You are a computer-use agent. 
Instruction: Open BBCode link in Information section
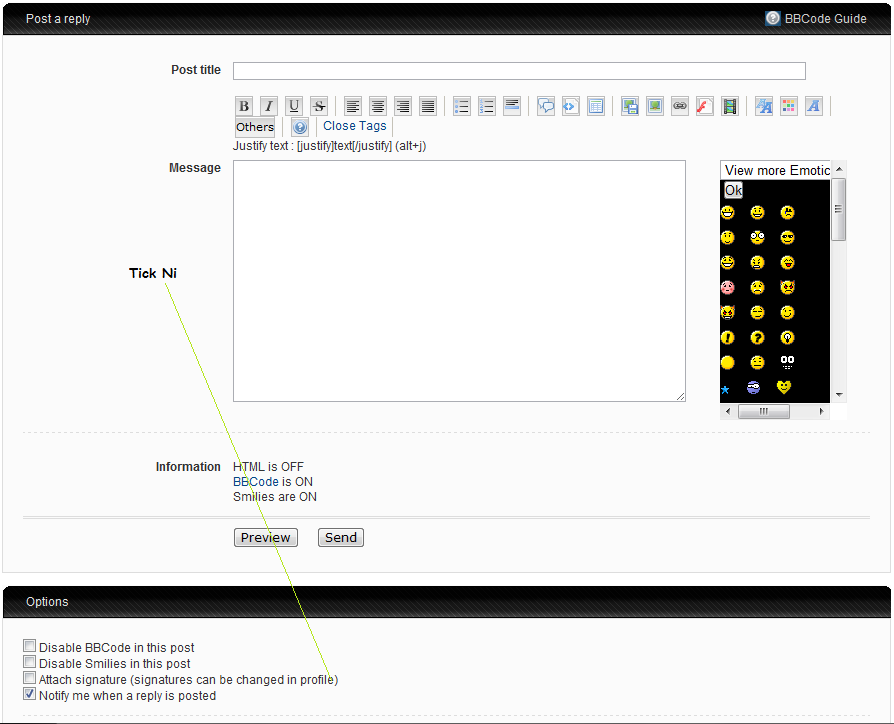tap(255, 482)
